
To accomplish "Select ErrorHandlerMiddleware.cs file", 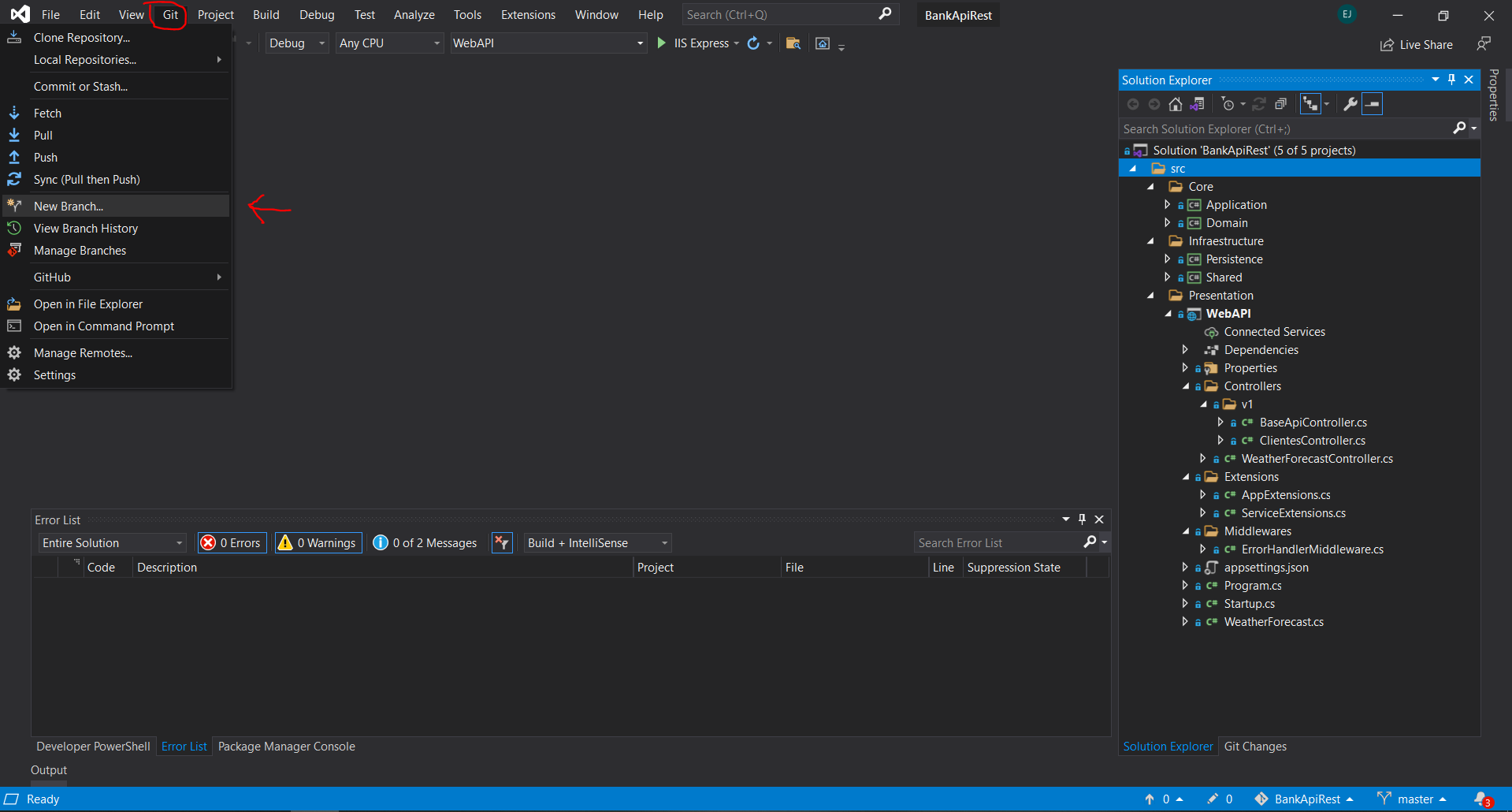I will [1312, 549].
